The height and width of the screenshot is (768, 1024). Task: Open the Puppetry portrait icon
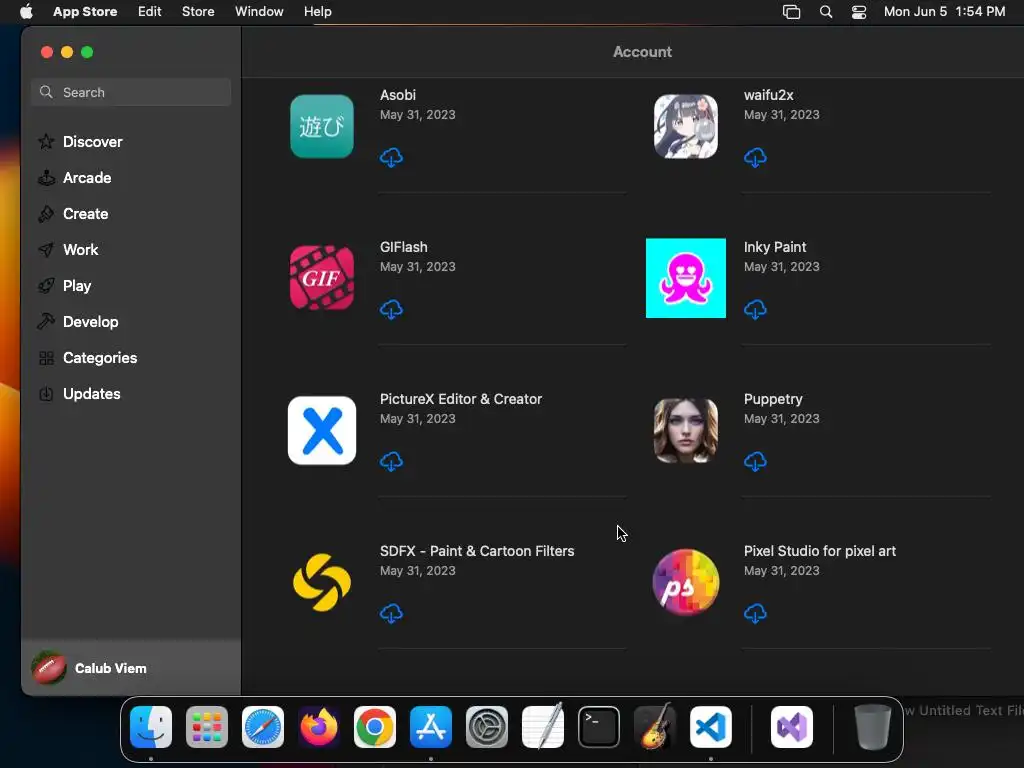[x=686, y=430]
